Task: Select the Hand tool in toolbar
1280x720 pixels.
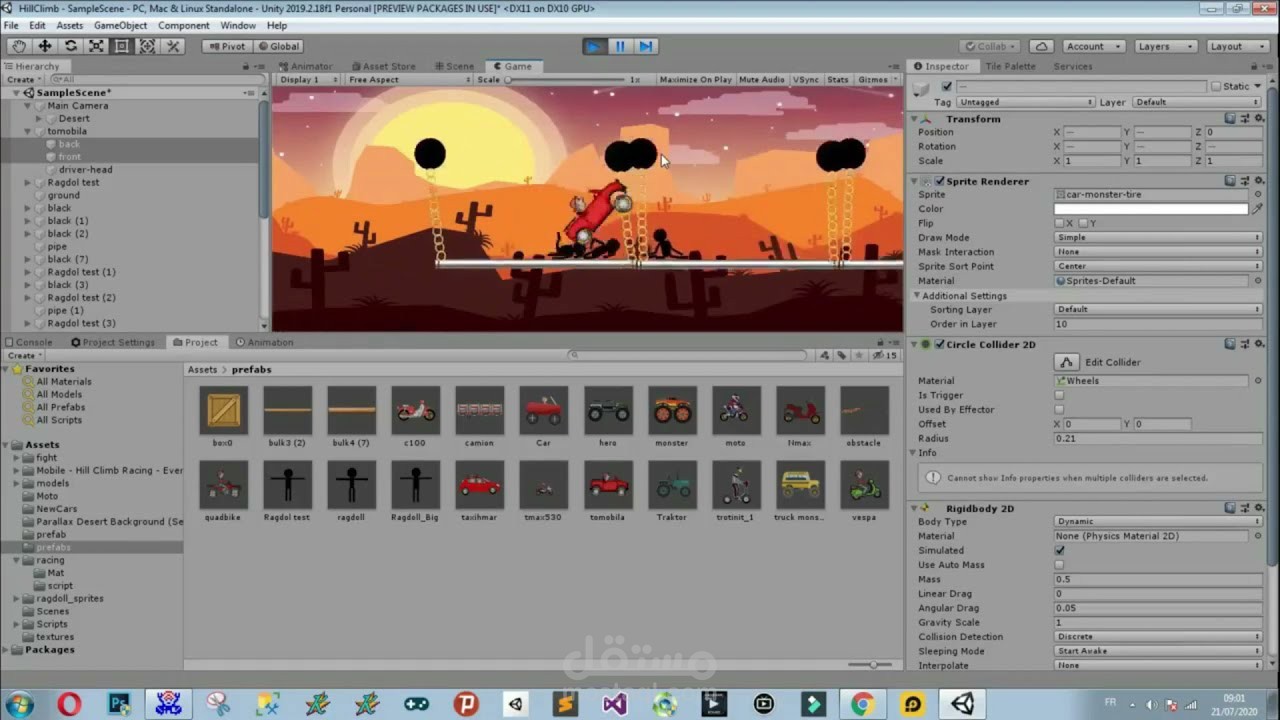Action: (x=19, y=46)
